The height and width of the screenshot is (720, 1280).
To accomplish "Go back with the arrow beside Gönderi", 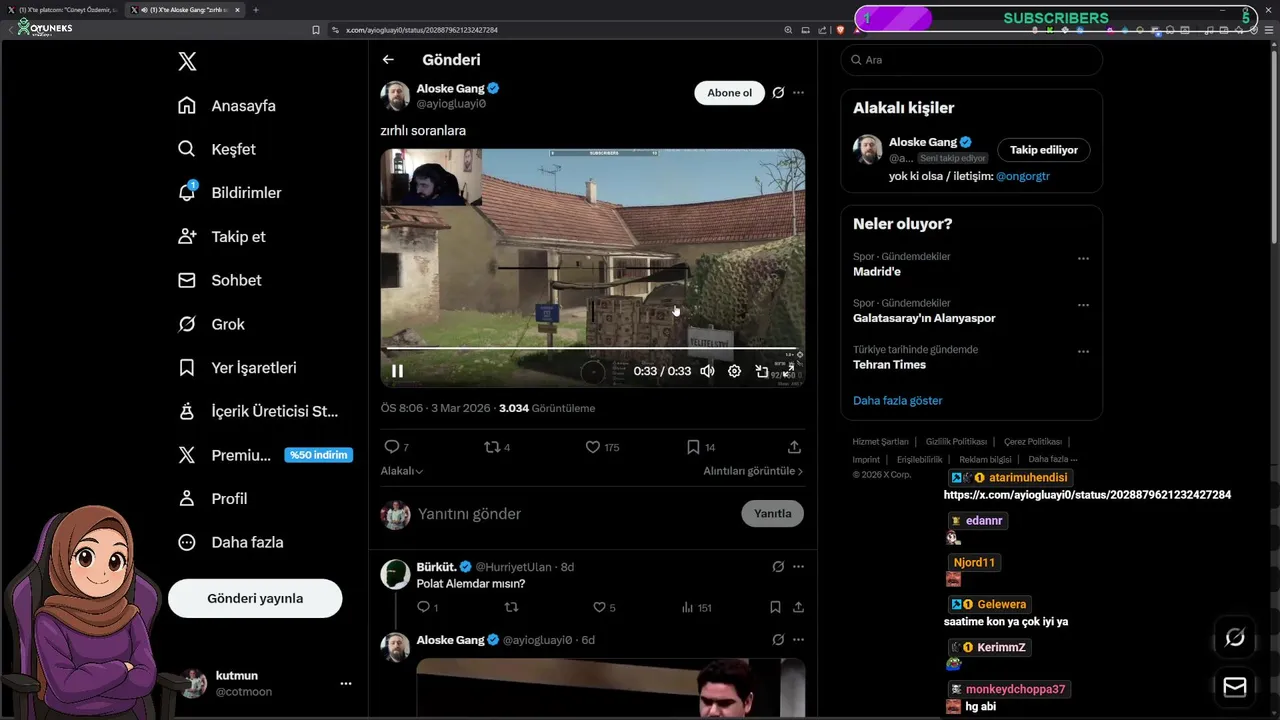I will [x=388, y=60].
